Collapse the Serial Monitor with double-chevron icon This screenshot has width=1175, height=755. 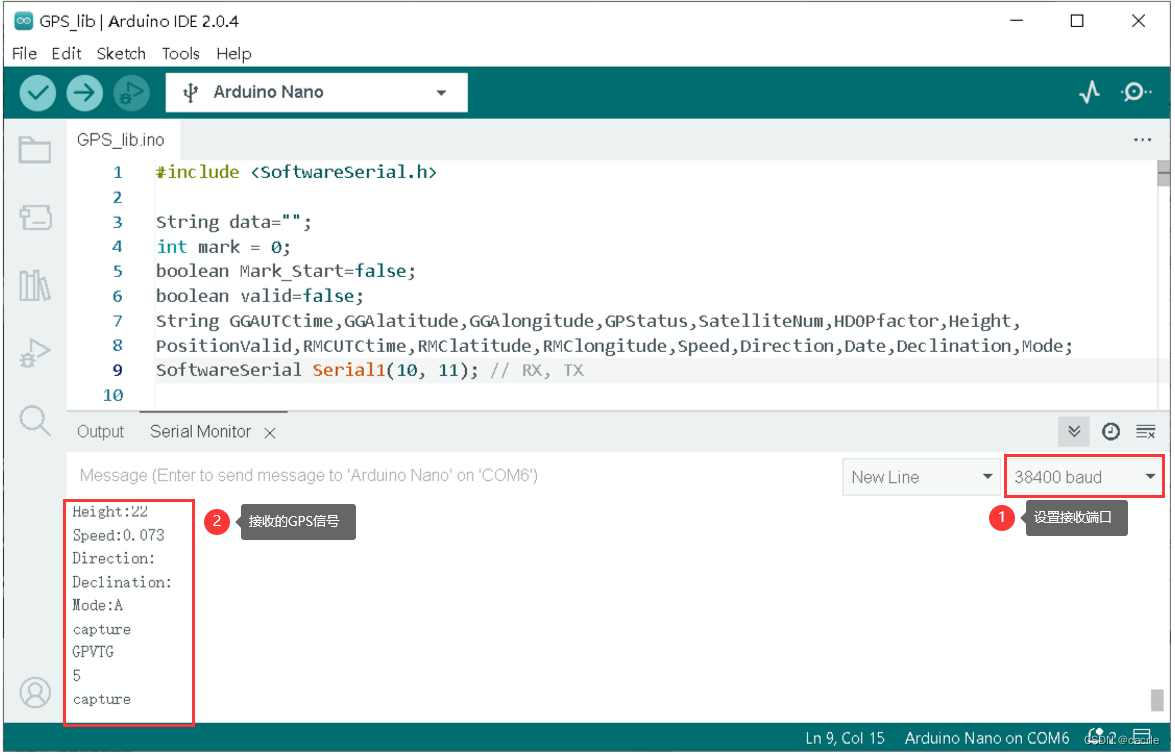[1074, 431]
